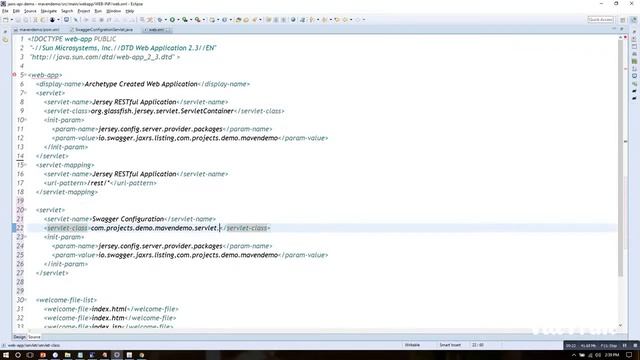
Task: Open the Windows Start menu
Action: point(6,355)
